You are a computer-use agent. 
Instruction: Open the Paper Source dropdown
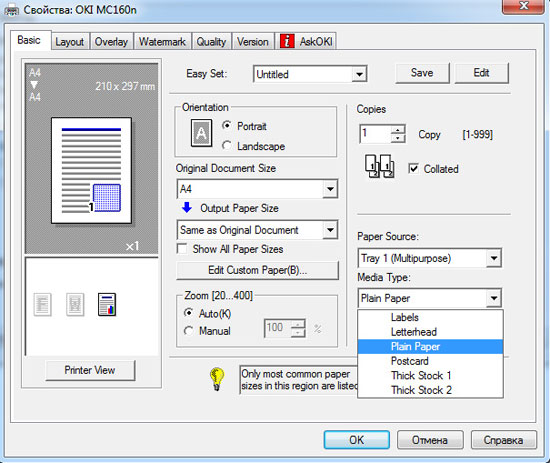pos(494,259)
